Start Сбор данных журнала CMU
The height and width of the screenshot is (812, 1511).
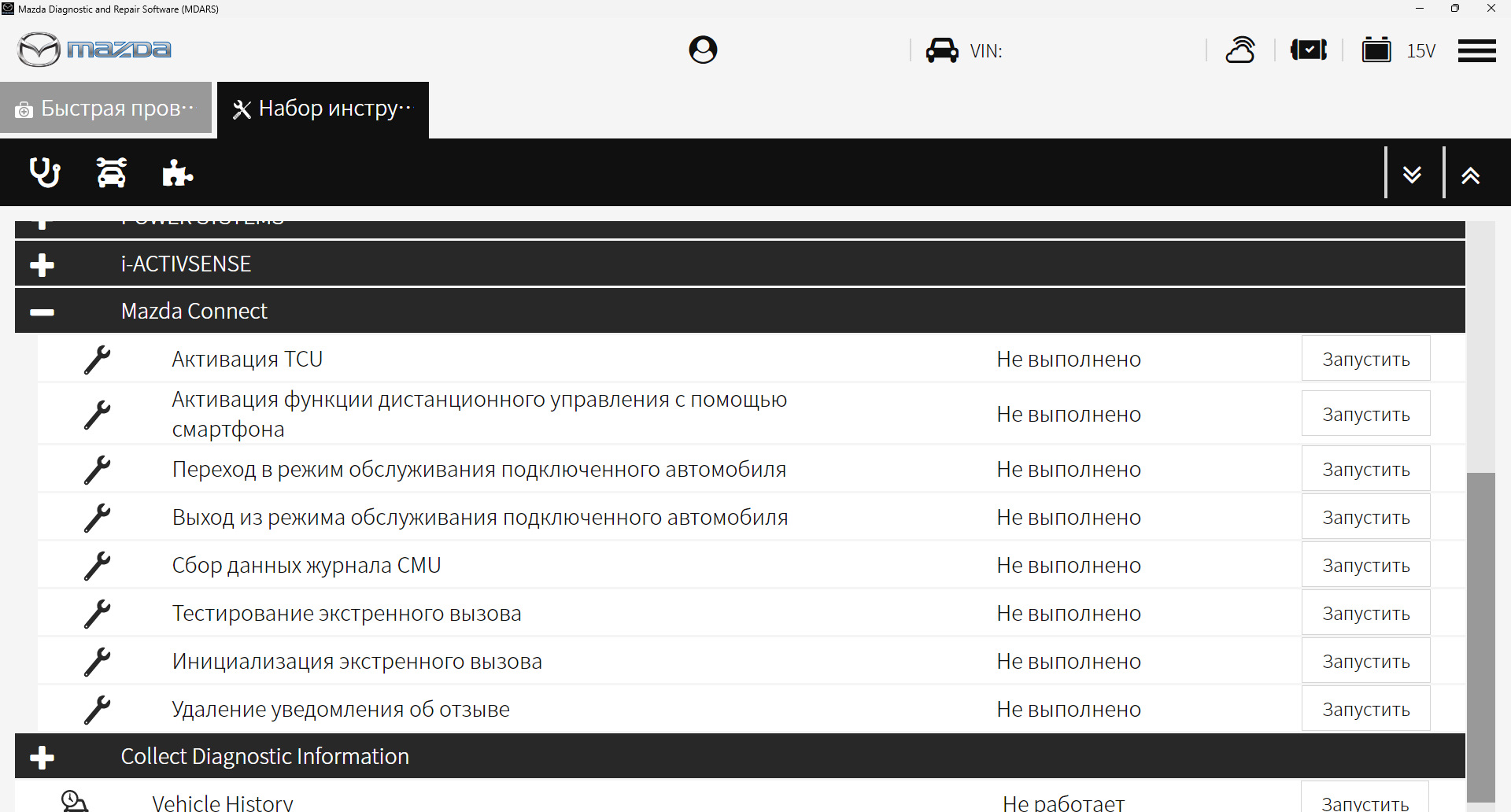pyautogui.click(x=1365, y=565)
